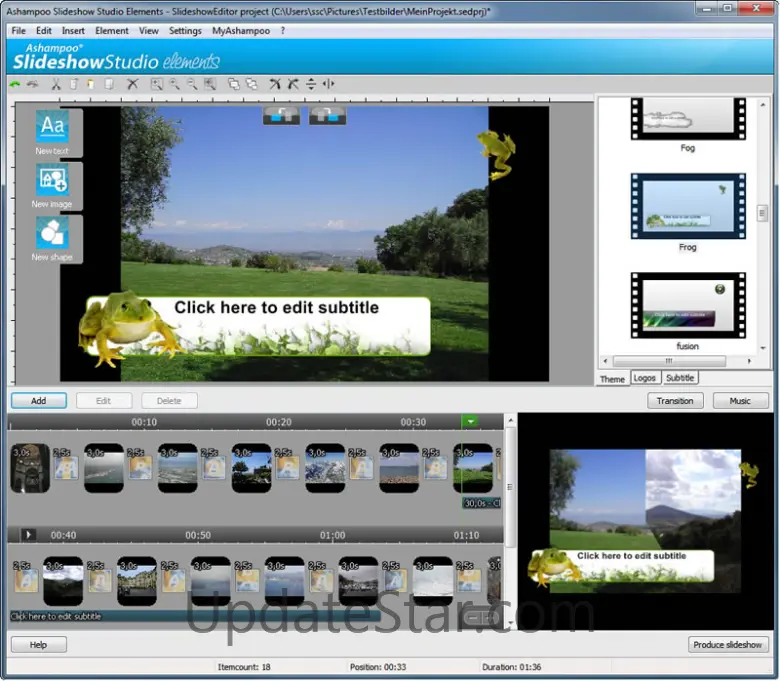The image size is (780, 681).
Task: Insert a New shape element
Action: 51,238
